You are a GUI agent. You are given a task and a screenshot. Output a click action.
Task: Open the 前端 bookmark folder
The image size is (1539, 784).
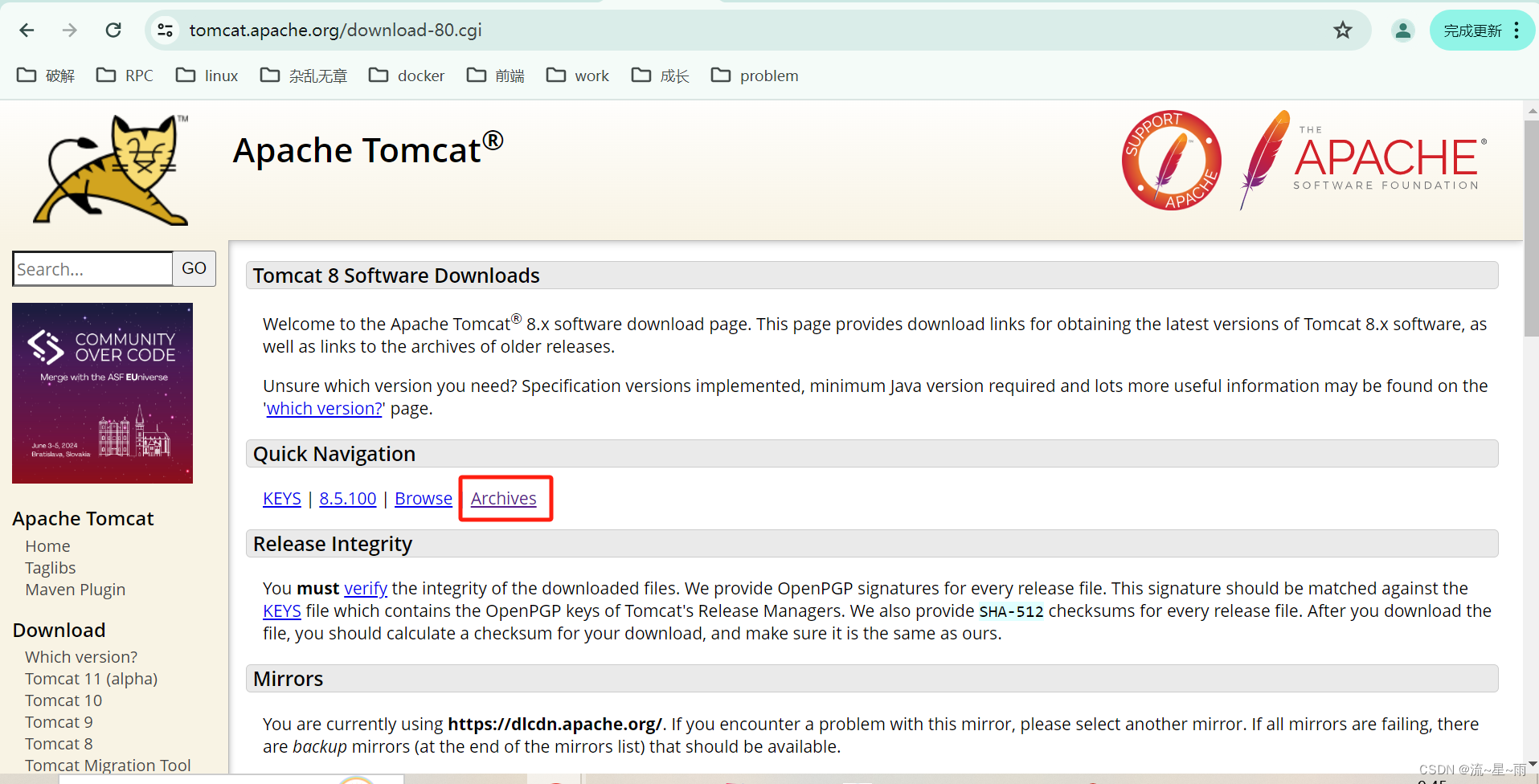495,76
